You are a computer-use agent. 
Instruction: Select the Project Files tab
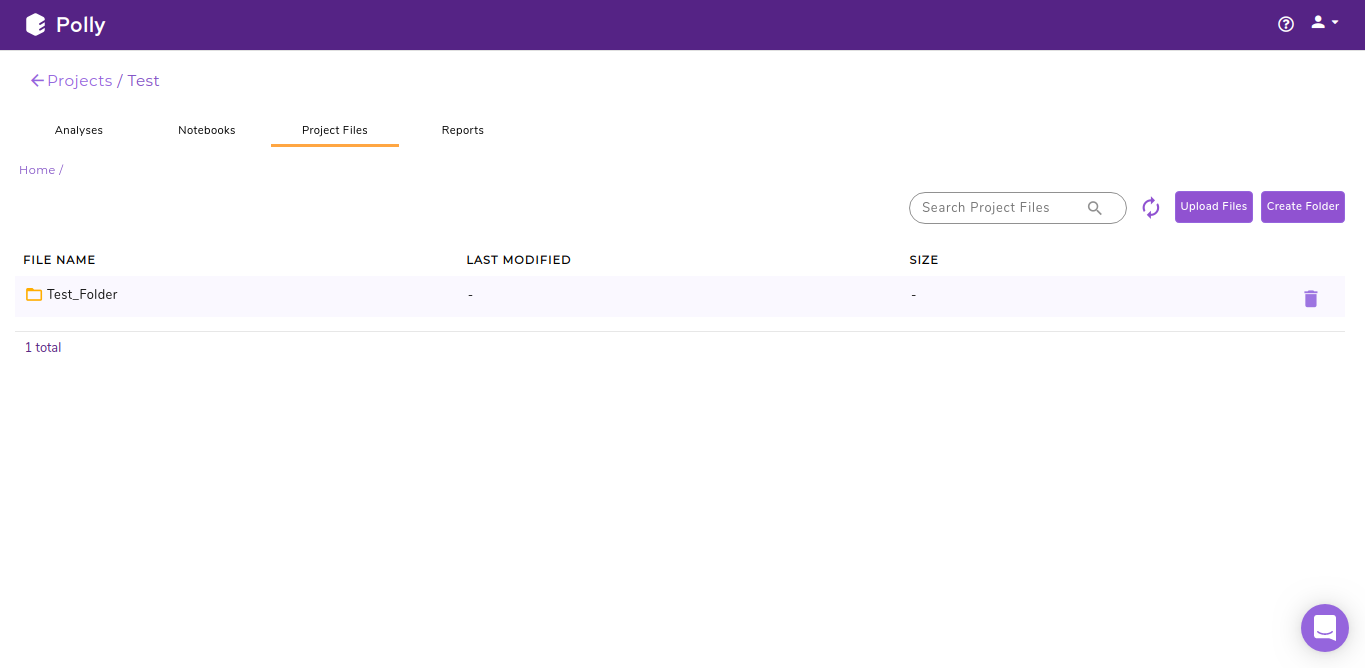(x=334, y=129)
